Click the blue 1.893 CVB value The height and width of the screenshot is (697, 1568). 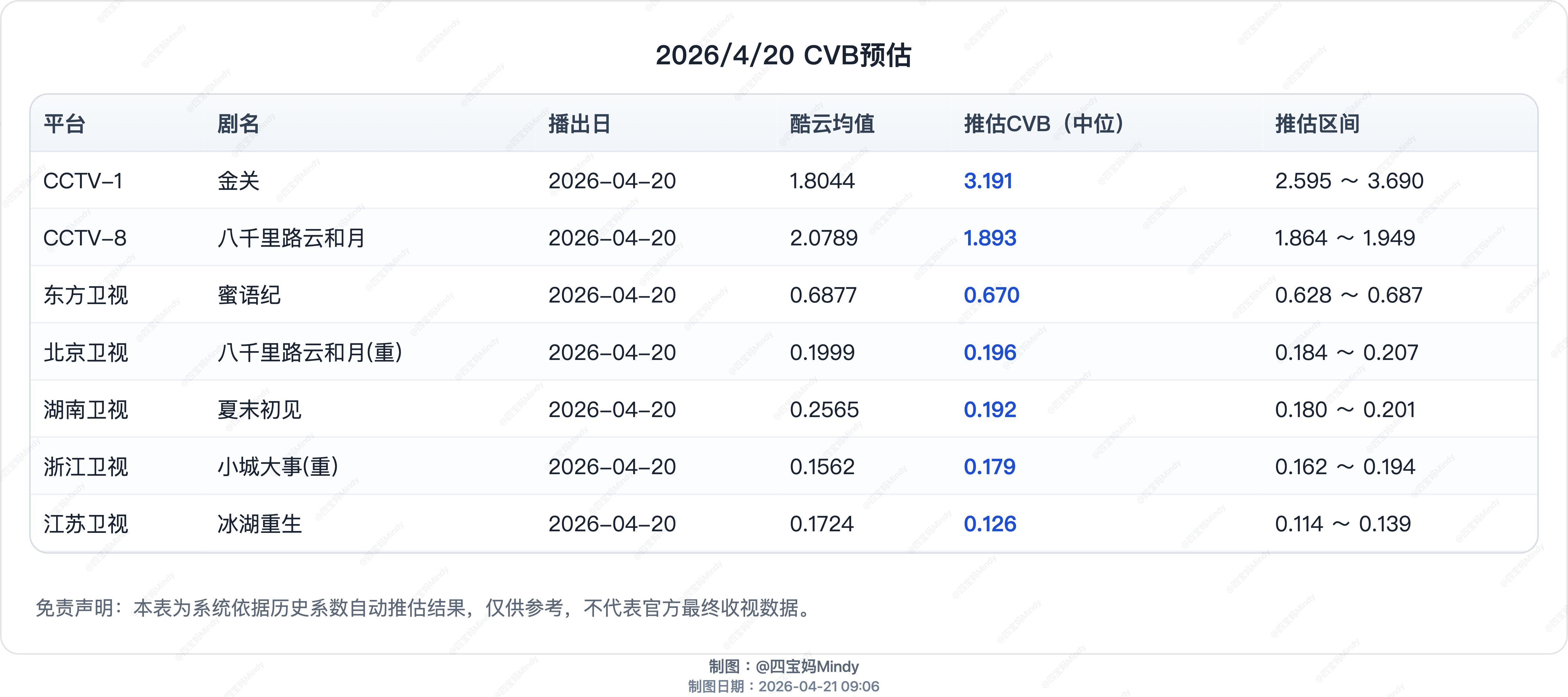coord(990,238)
